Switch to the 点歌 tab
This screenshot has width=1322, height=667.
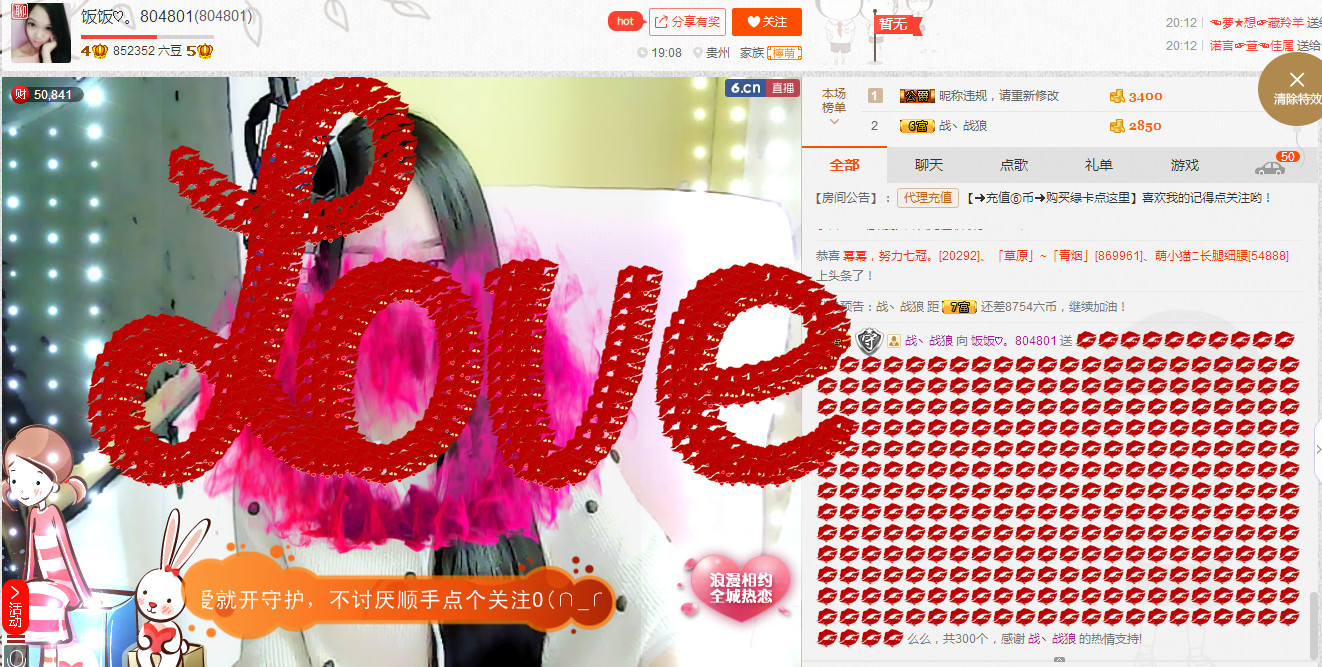[1014, 165]
